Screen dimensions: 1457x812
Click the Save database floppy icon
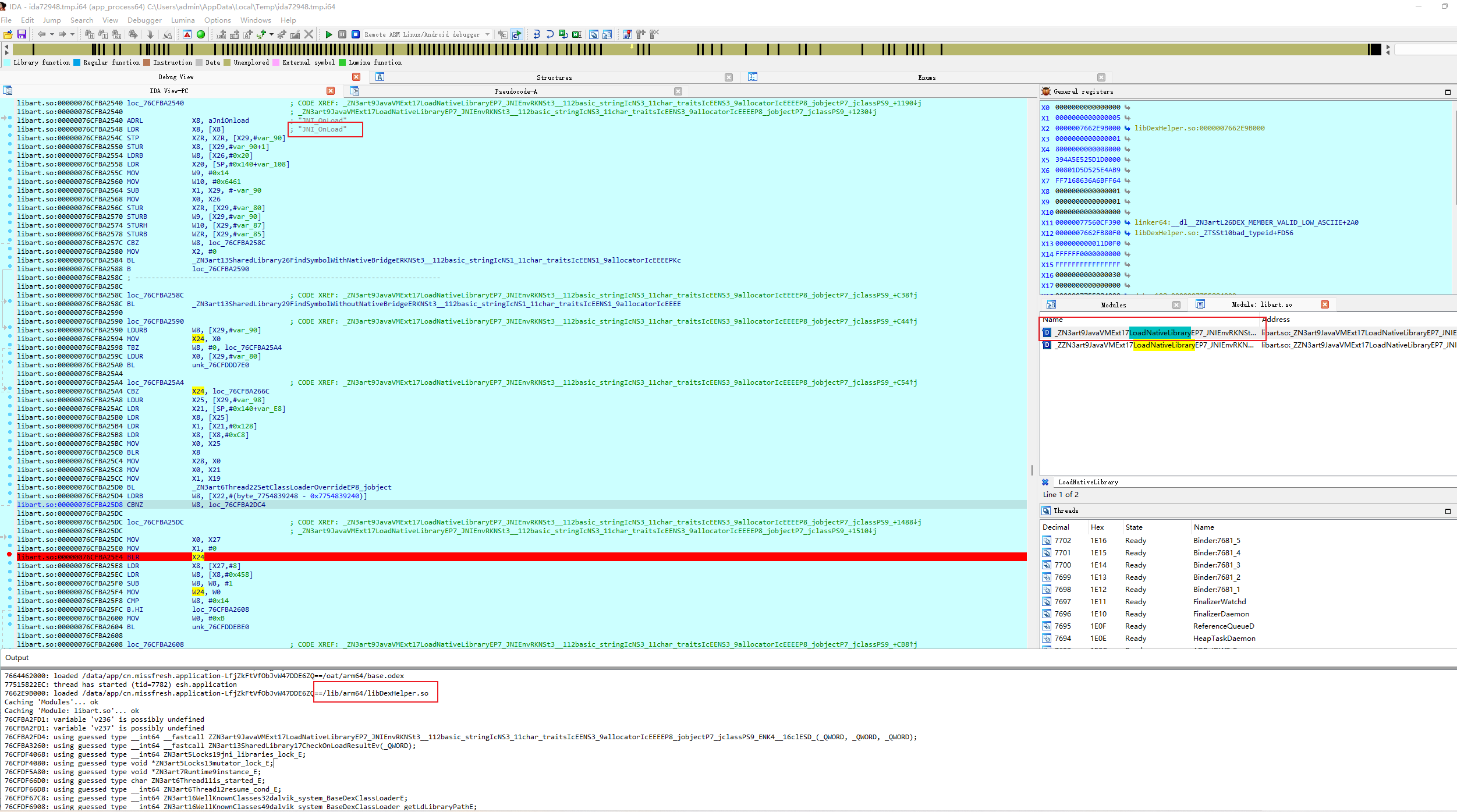[x=22, y=34]
